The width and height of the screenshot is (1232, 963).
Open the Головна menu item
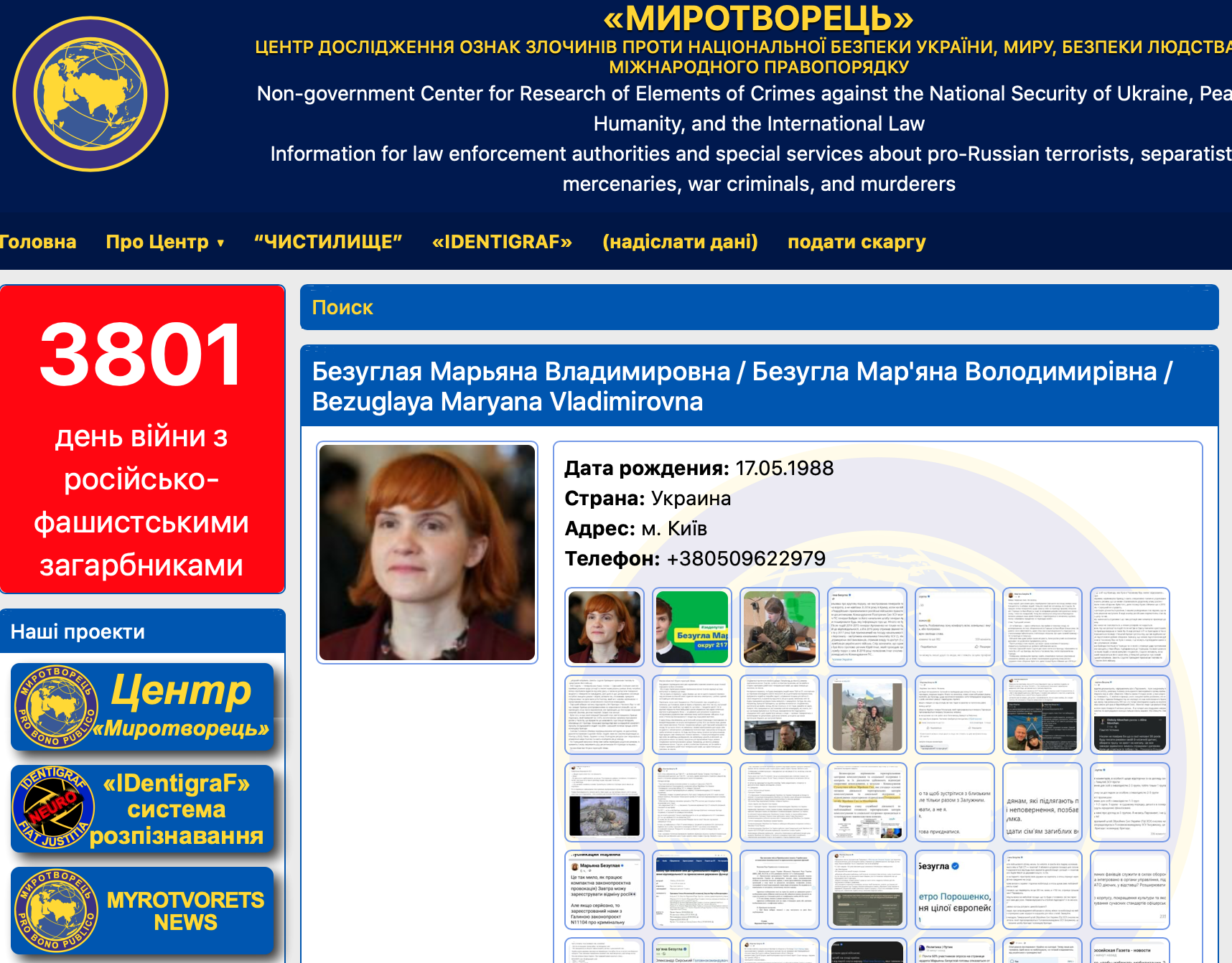pyautogui.click(x=38, y=242)
